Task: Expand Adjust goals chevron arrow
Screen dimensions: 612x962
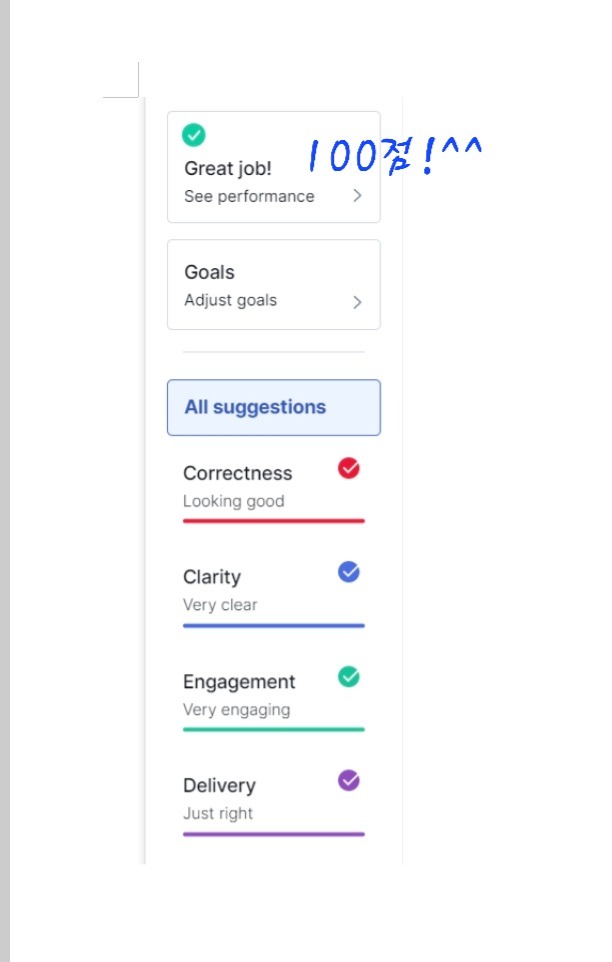Action: point(357,302)
